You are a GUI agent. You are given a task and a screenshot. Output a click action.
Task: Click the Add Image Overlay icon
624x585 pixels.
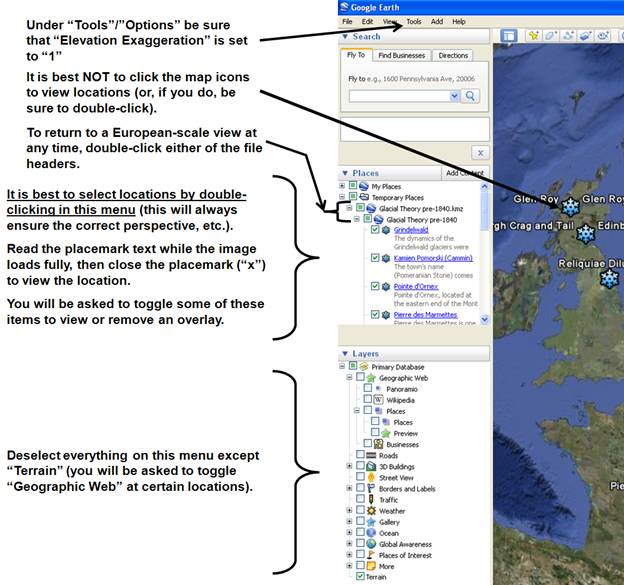pos(585,36)
